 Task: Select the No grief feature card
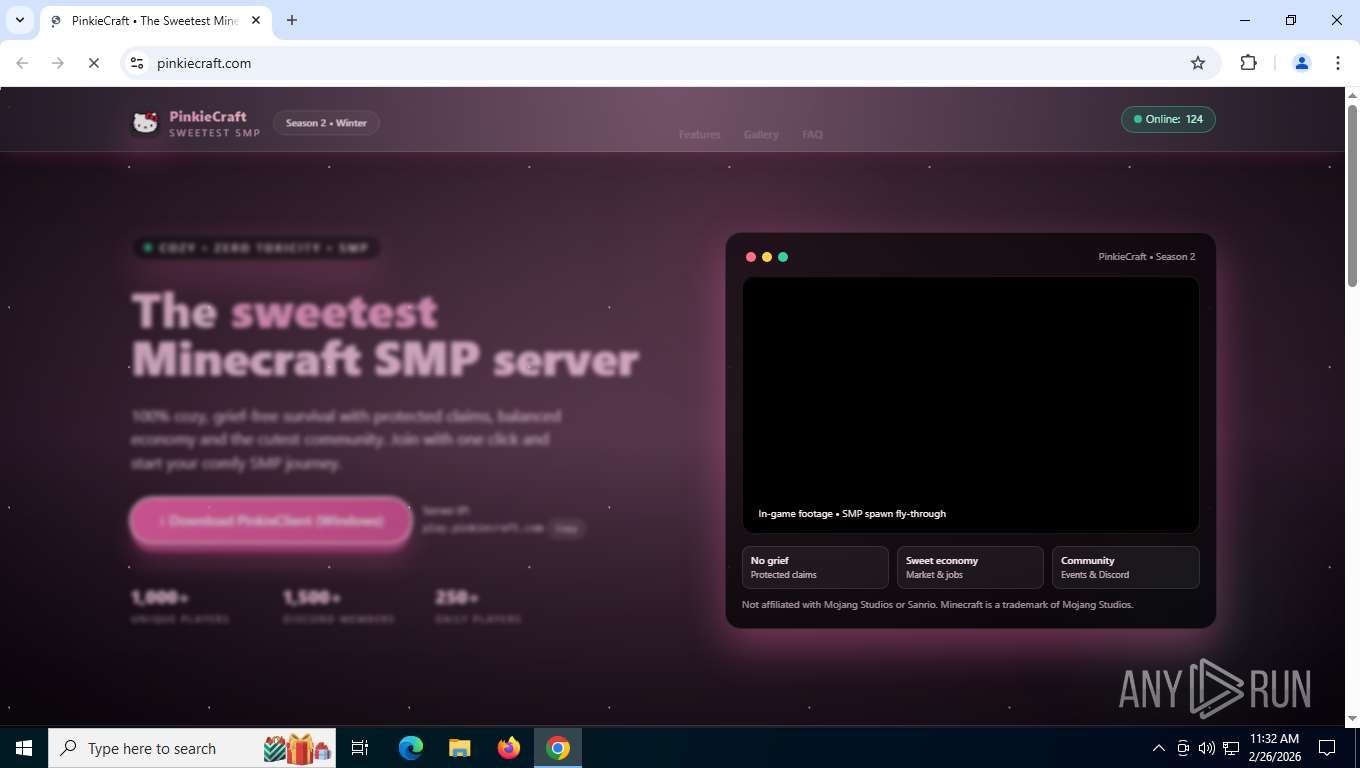815,567
